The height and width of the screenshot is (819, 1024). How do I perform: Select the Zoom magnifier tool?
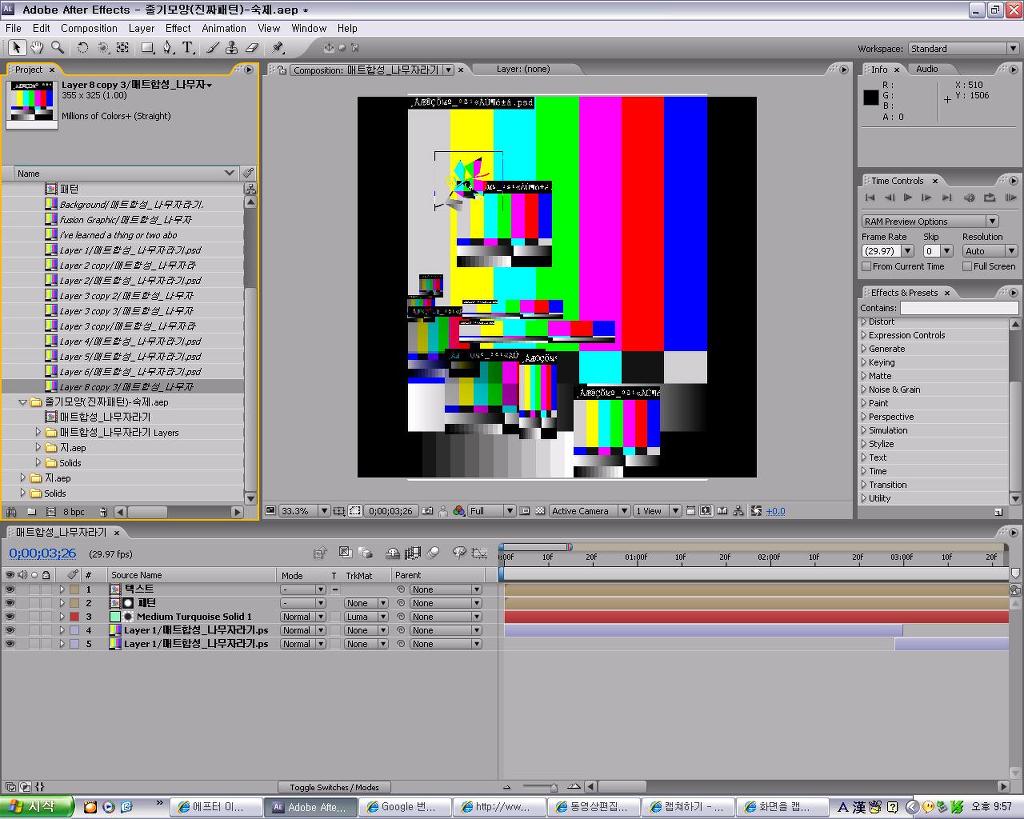point(57,47)
